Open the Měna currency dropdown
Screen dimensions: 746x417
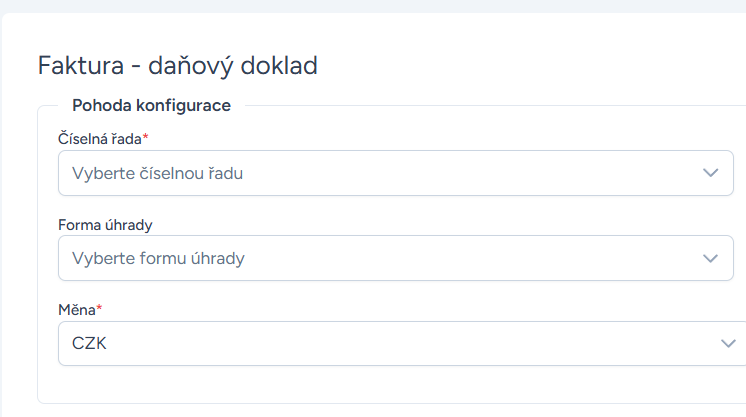402,343
